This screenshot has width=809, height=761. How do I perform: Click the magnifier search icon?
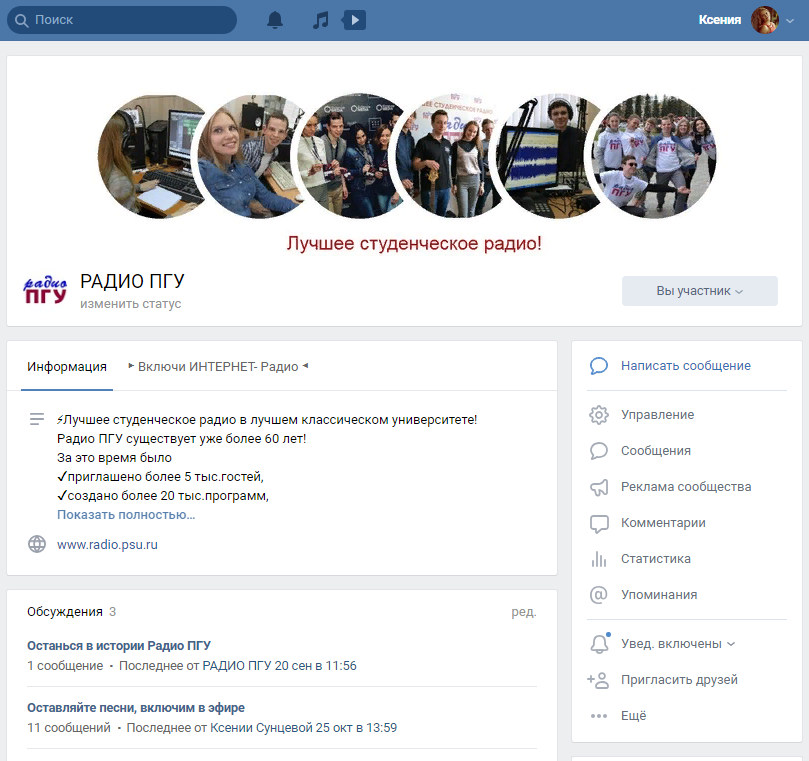21,20
